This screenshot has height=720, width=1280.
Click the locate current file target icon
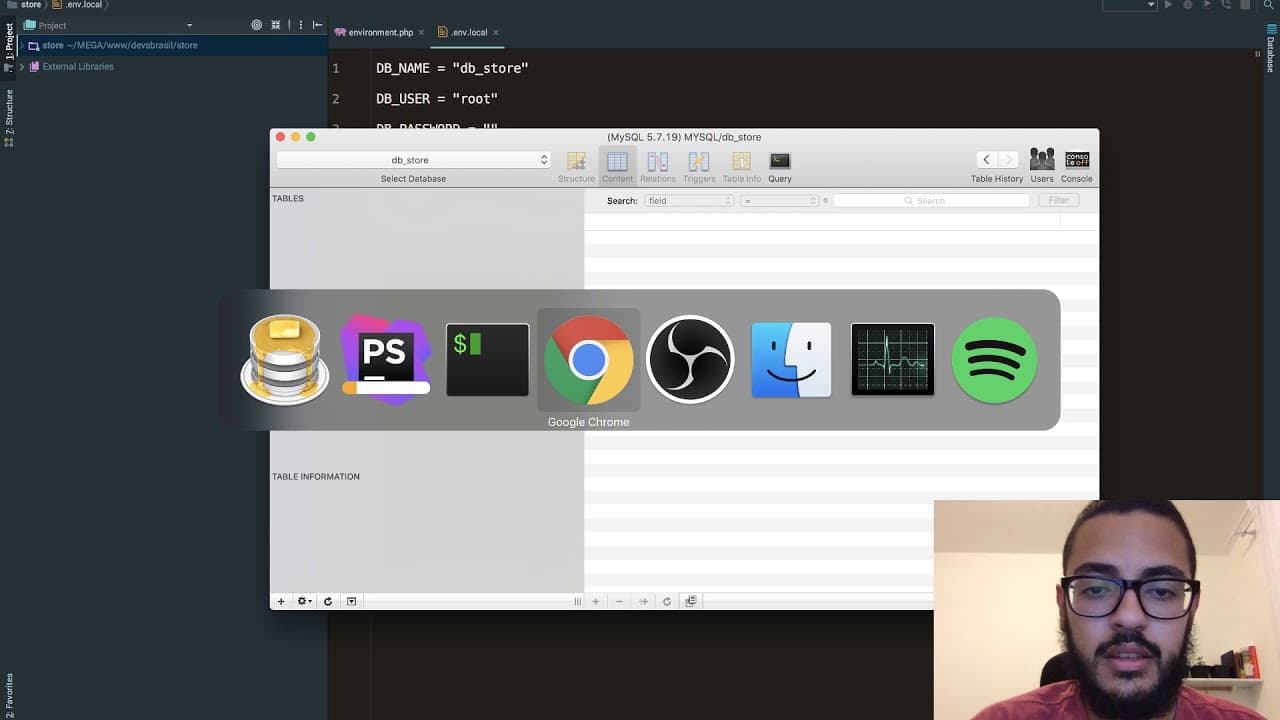coord(257,25)
